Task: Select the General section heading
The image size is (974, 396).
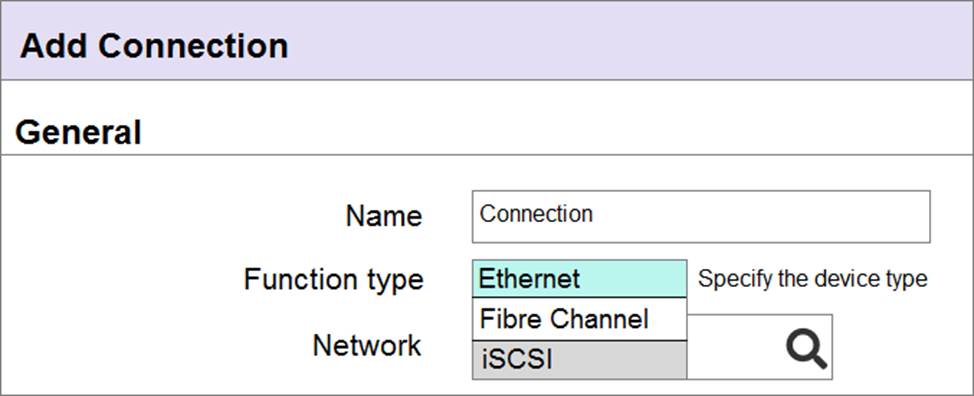Action: coord(78,132)
